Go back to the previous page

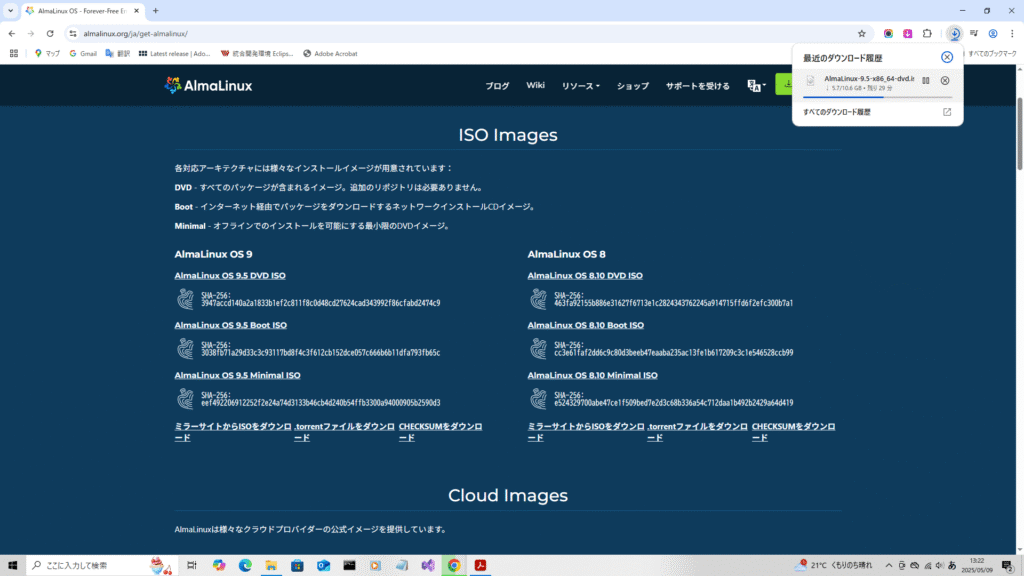coord(12,33)
